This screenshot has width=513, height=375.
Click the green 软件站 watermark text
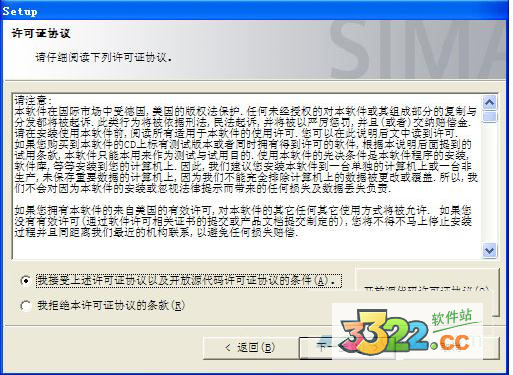pyautogui.click(x=452, y=317)
